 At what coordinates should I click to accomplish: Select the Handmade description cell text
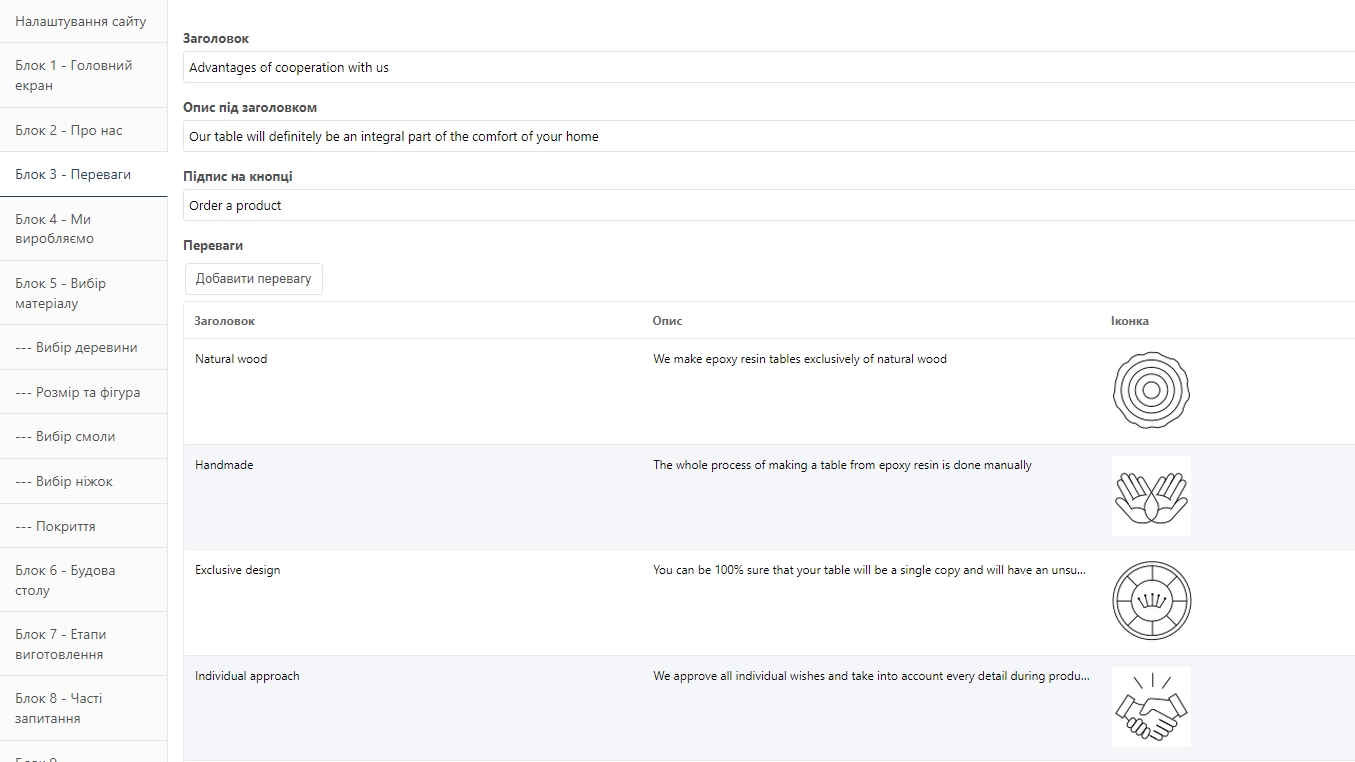click(842, 465)
